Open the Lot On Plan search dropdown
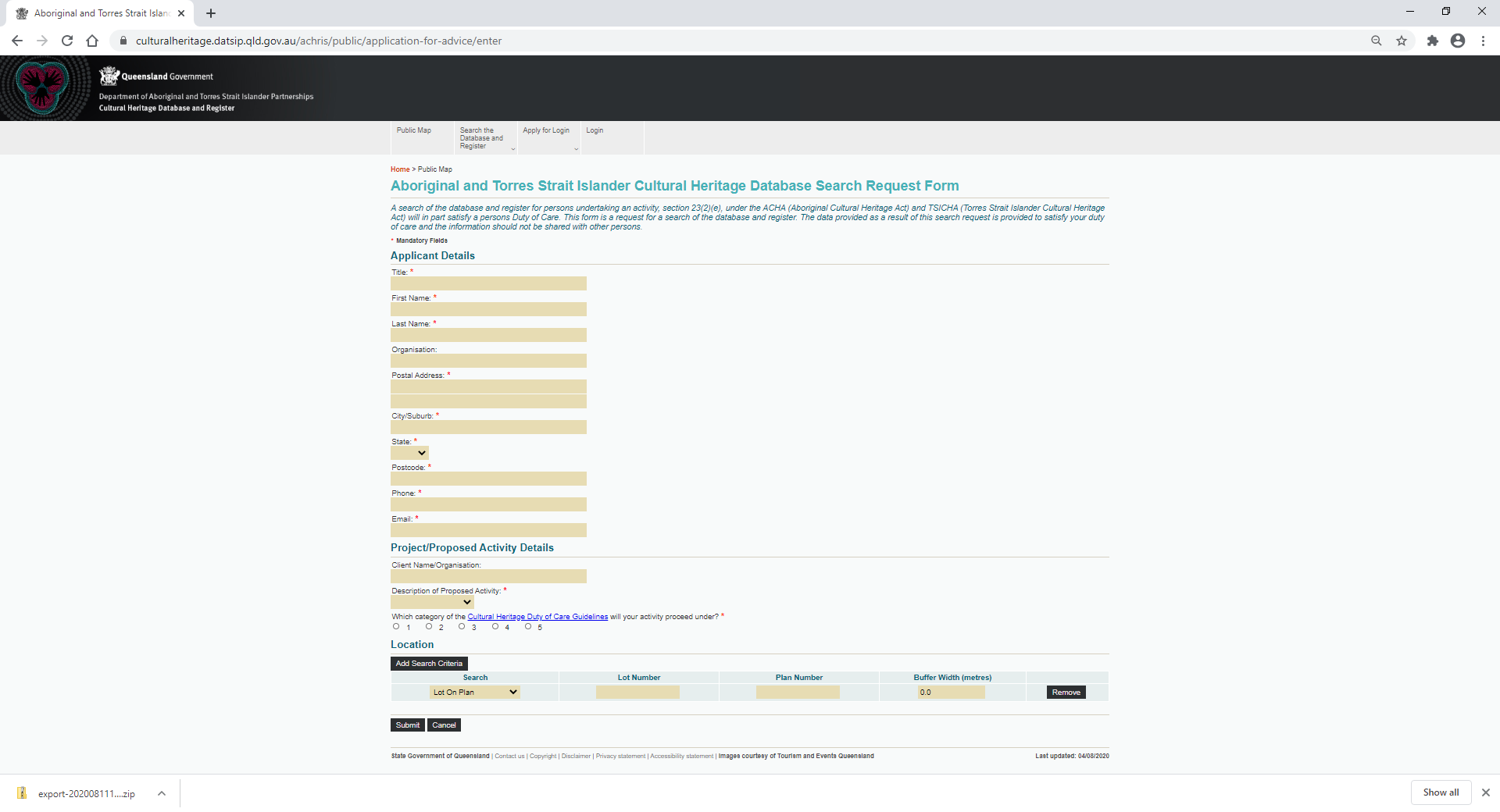 point(475,693)
